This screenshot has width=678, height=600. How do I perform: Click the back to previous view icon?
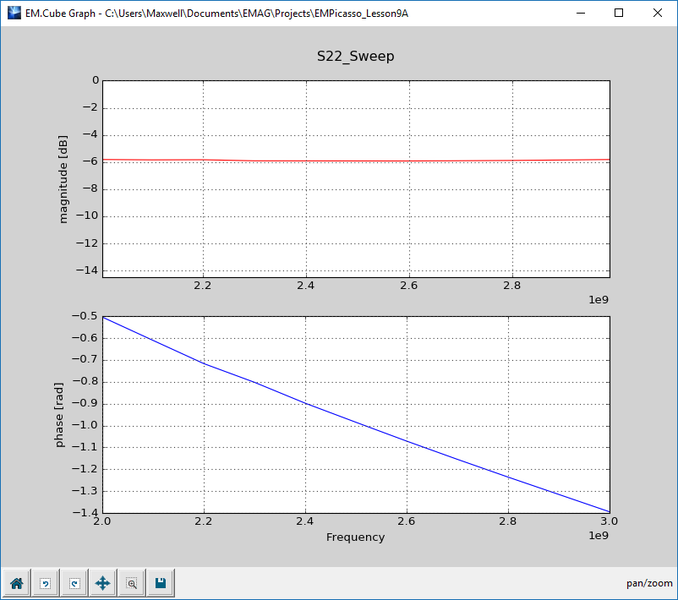45,583
